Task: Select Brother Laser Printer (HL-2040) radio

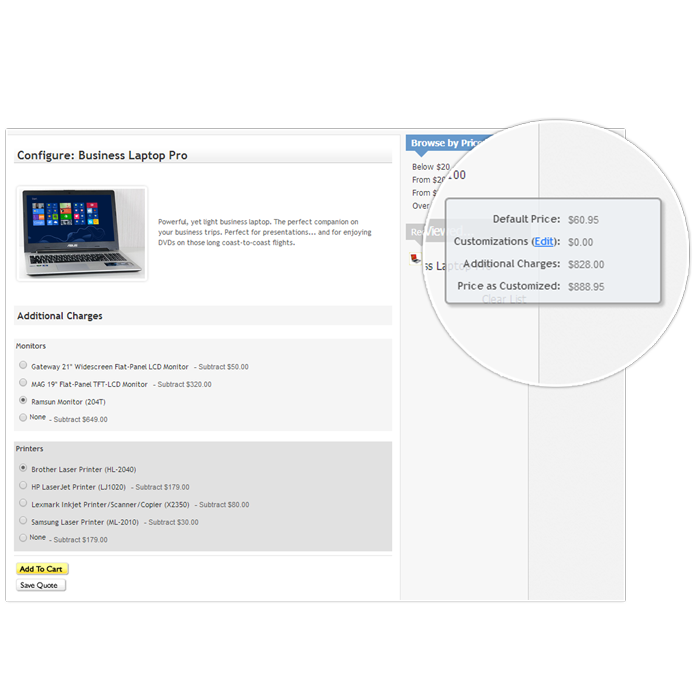Action: coord(23,468)
